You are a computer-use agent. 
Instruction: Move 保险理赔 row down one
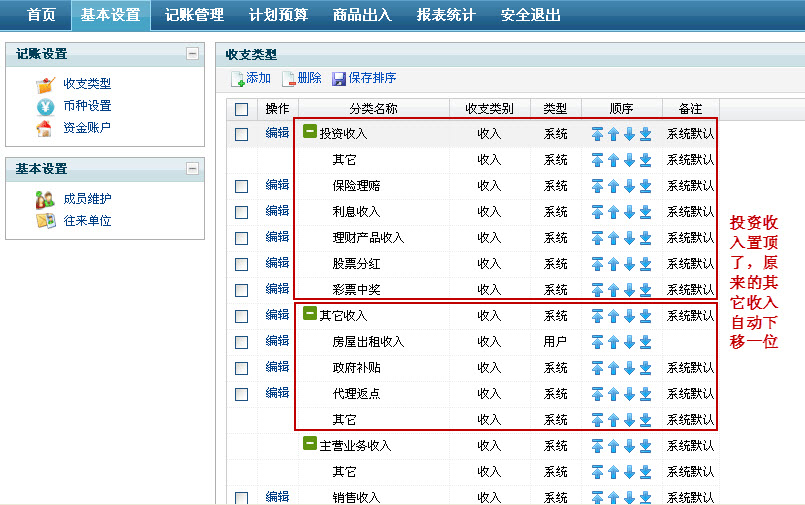click(629, 186)
